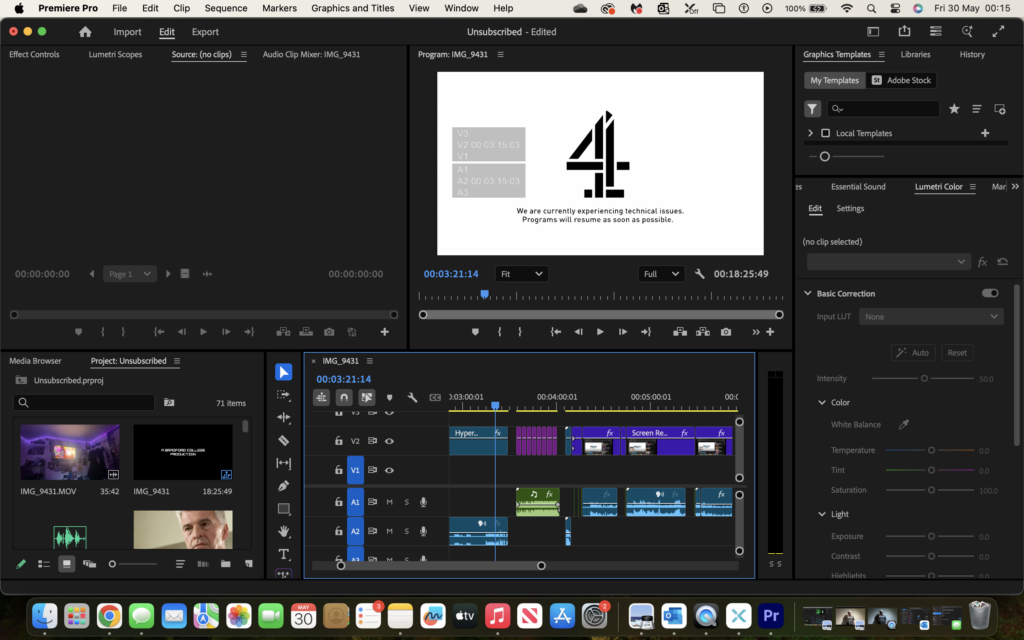Toggle Snap in timeline

coord(344,397)
